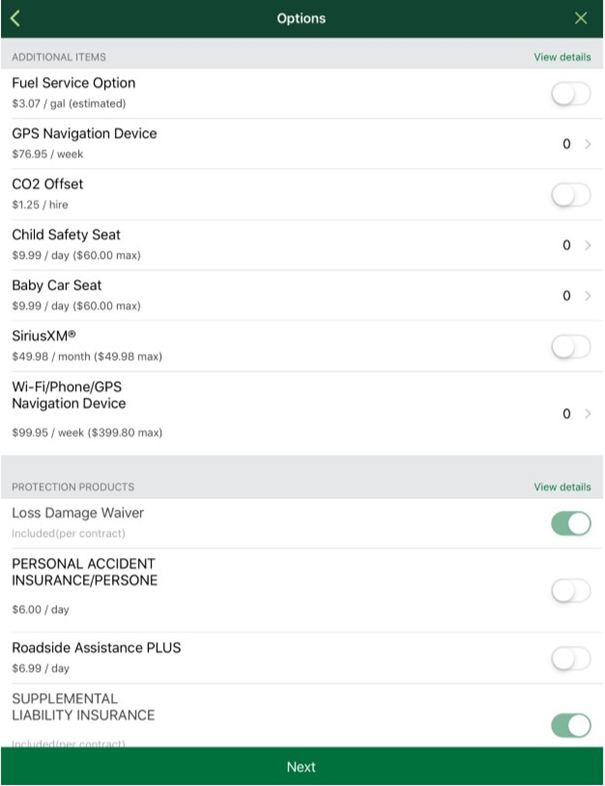Expand Wi-Fi/Phone/GPS Navigation Device chevron
Image resolution: width=605 pixels, height=786 pixels.
pyautogui.click(x=588, y=414)
